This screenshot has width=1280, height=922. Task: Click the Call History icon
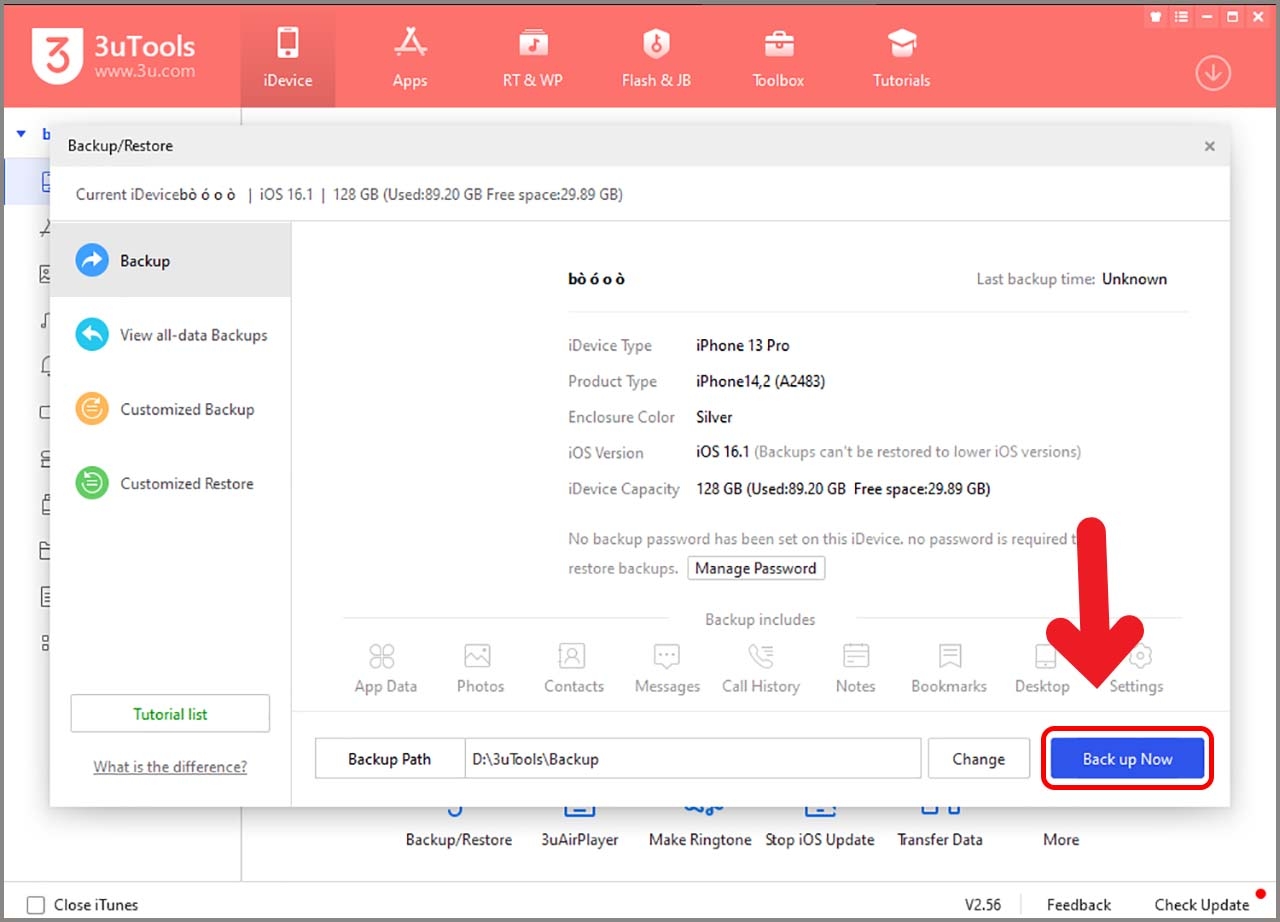pos(761,656)
